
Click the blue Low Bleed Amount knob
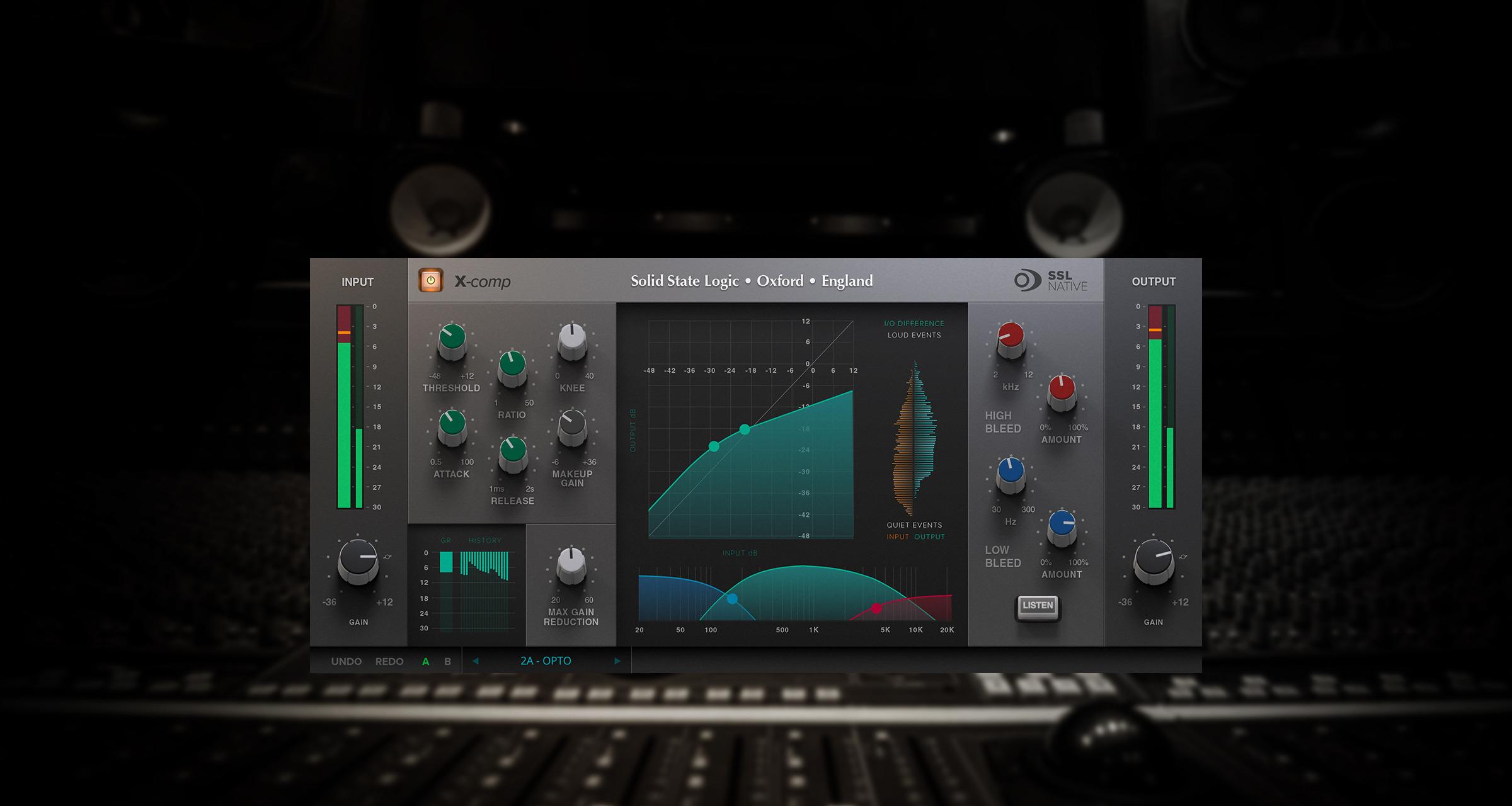click(1062, 527)
